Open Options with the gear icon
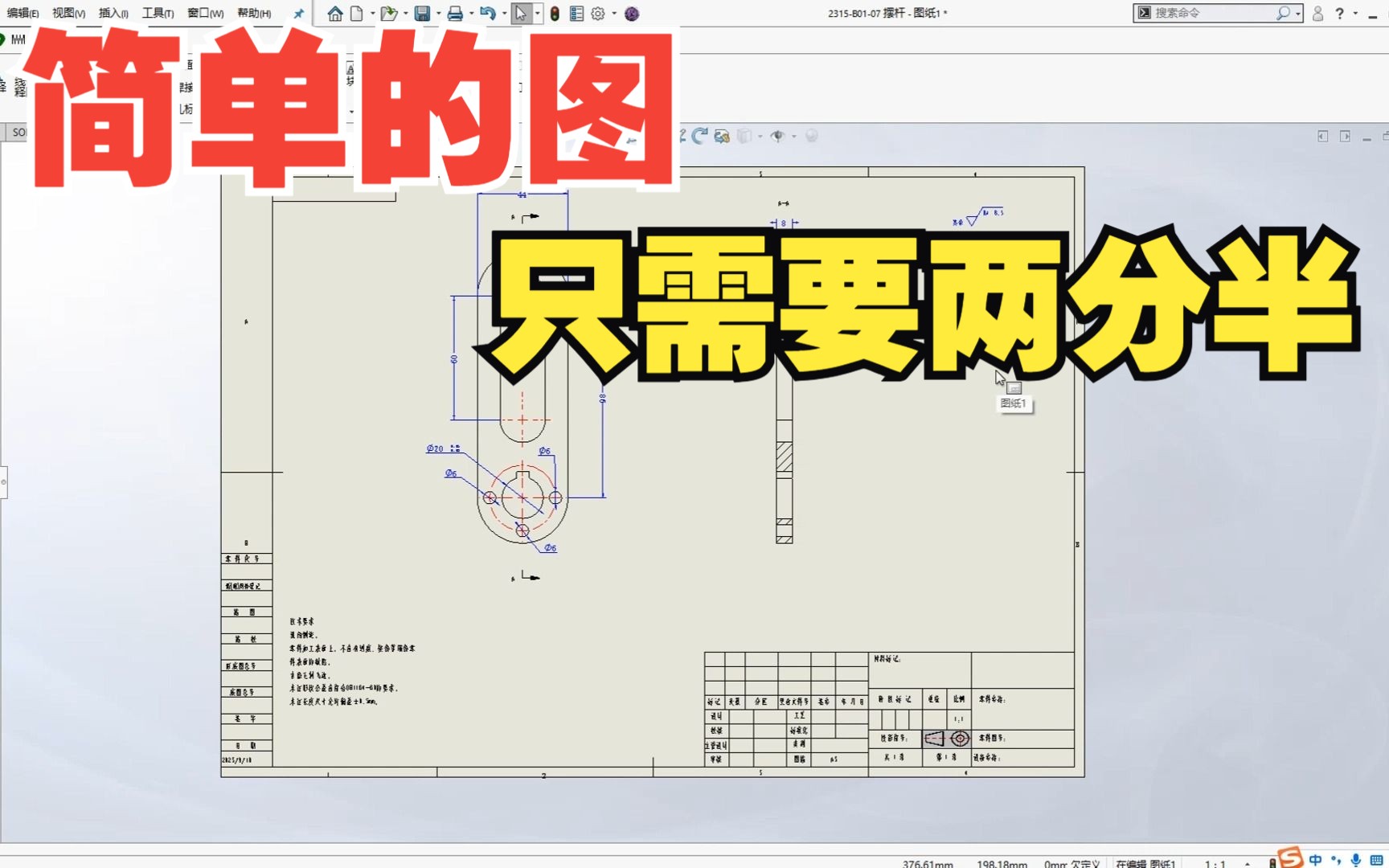This screenshot has height=868, width=1389. click(598, 14)
